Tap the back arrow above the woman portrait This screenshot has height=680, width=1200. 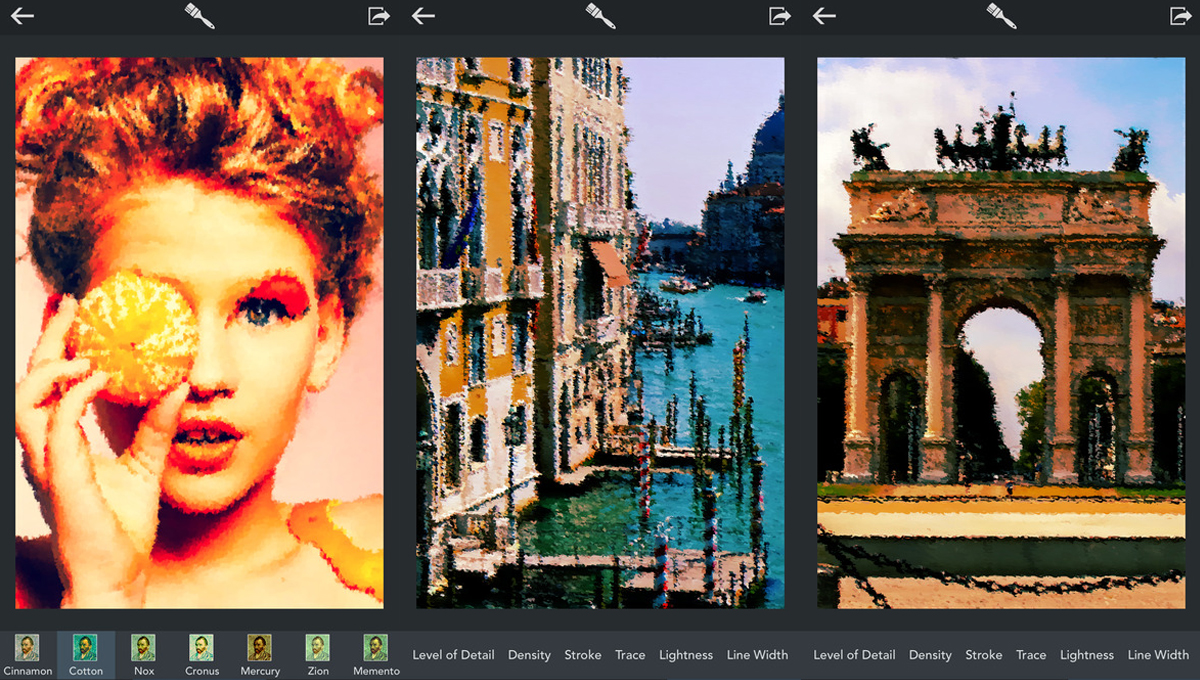point(22,16)
